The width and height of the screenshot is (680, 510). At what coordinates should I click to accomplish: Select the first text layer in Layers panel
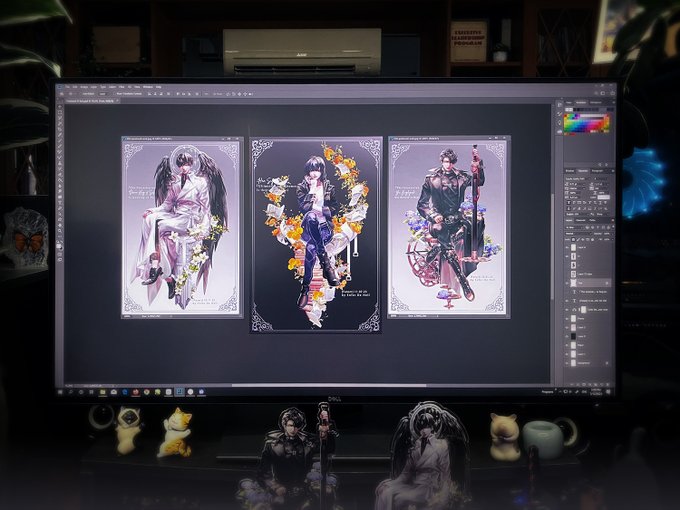coord(589,292)
